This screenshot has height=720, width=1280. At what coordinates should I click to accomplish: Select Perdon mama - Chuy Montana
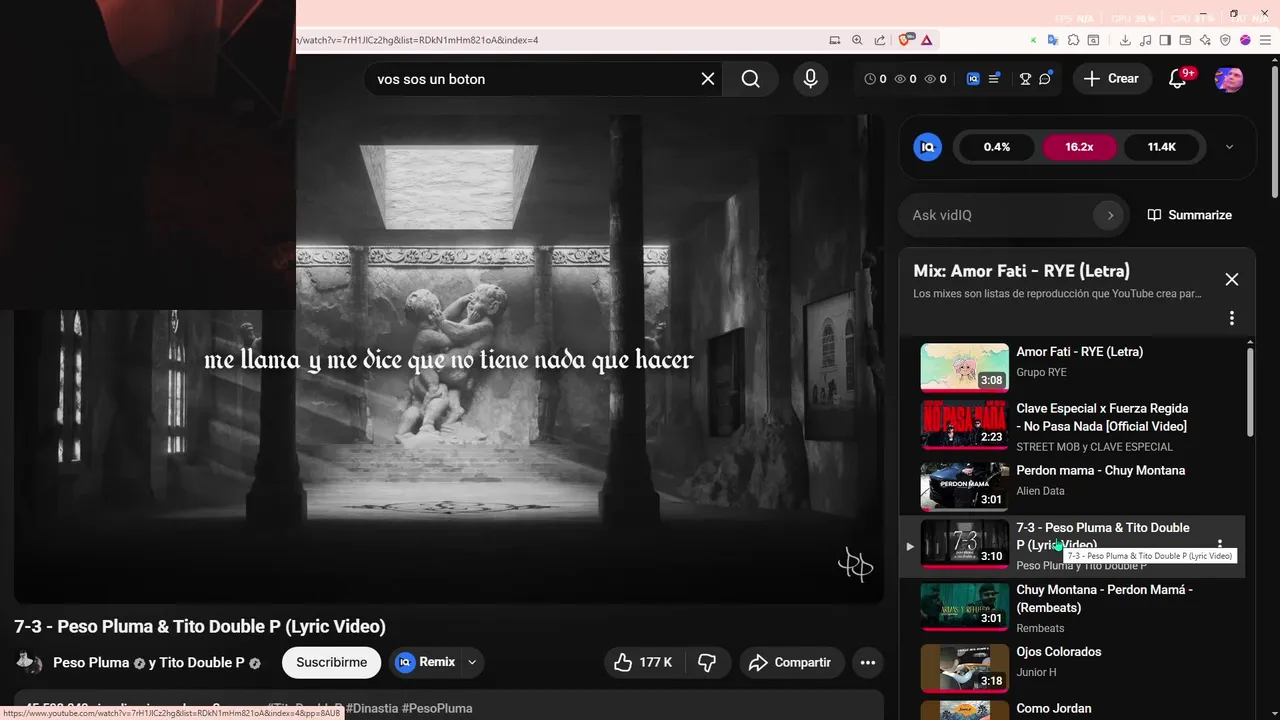coord(1072,485)
